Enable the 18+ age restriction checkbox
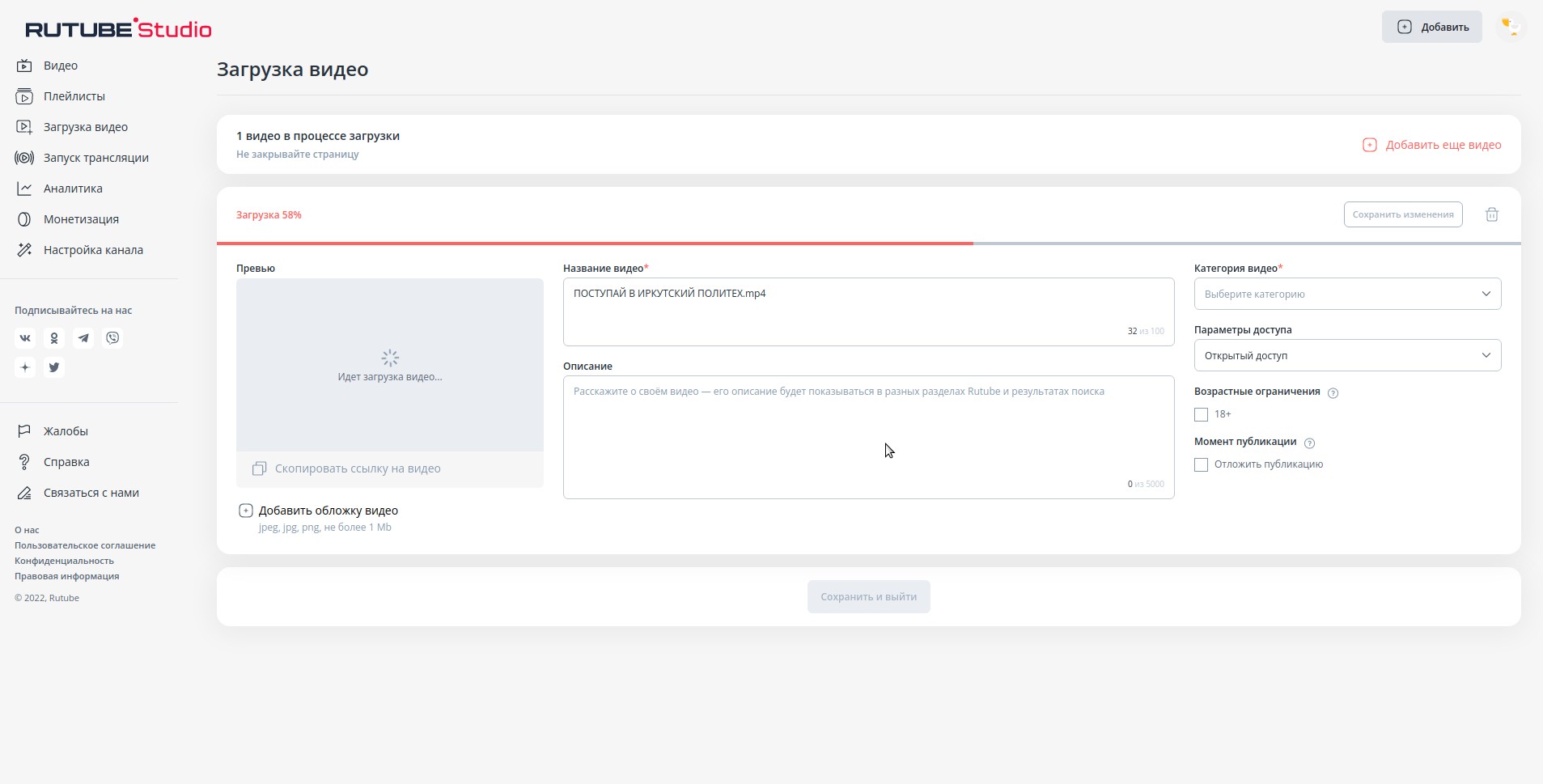Viewport: 1543px width, 784px height. pyautogui.click(x=1201, y=415)
